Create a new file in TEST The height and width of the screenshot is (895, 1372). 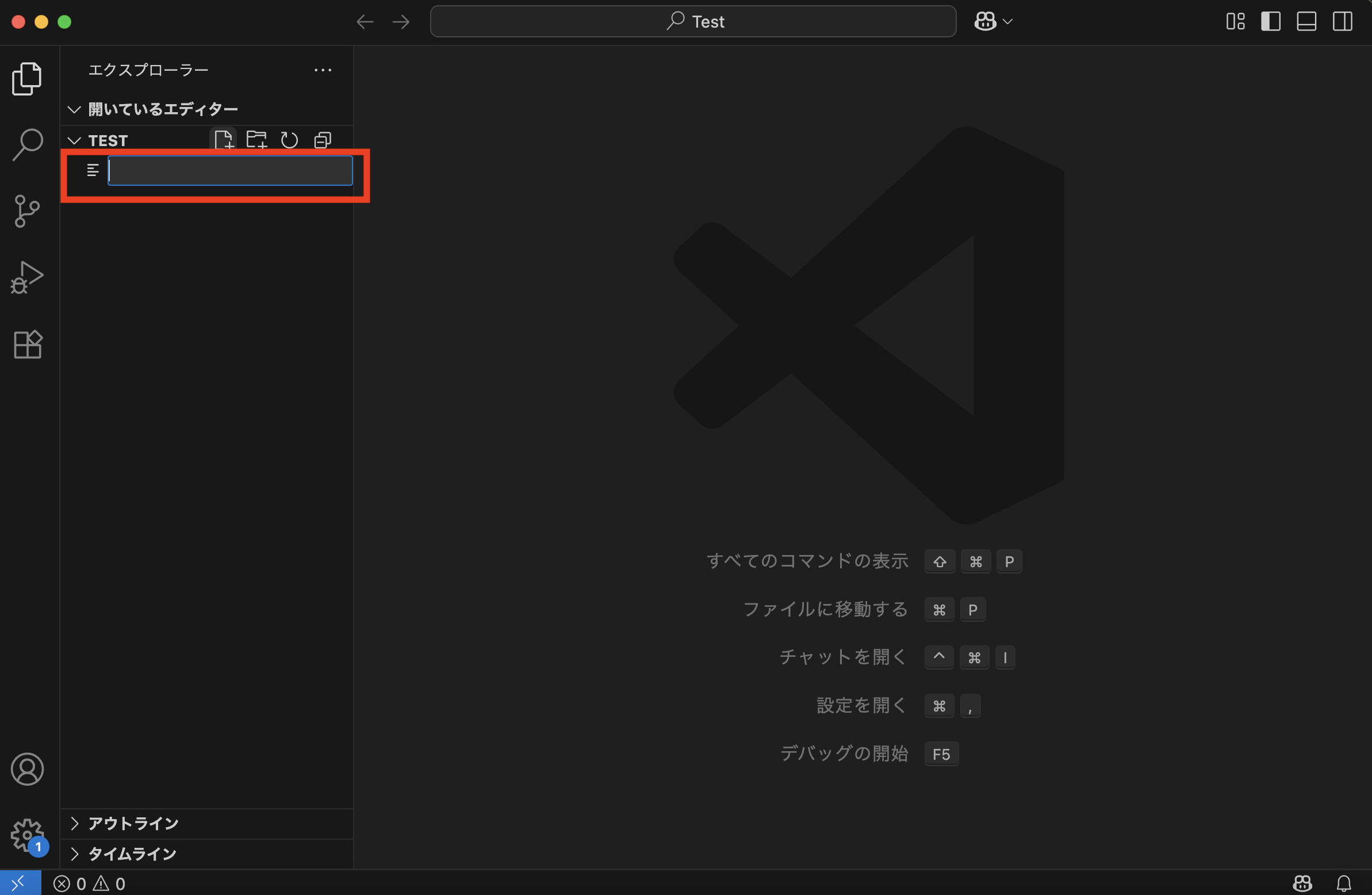click(x=224, y=139)
